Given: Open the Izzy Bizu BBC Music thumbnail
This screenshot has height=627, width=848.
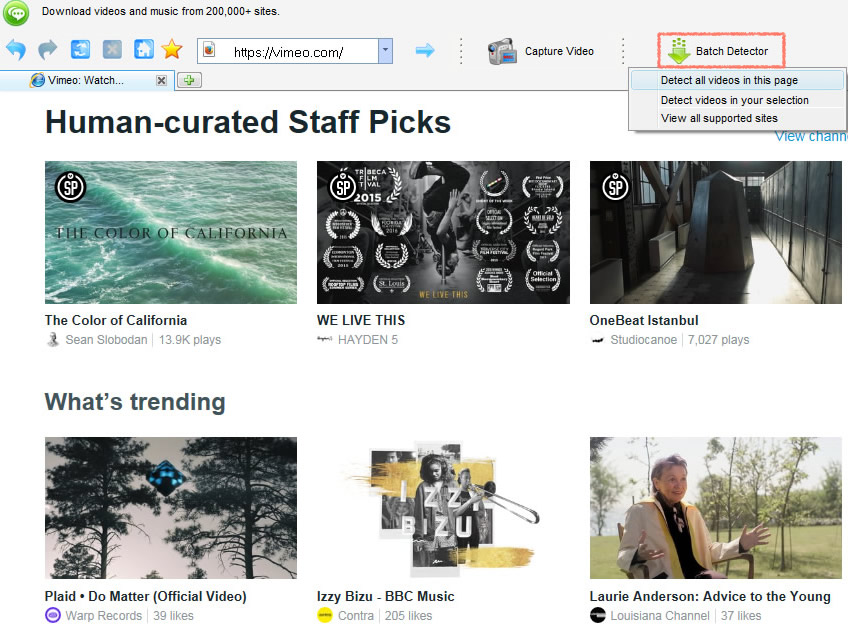Looking at the screenshot, I should pos(443,508).
